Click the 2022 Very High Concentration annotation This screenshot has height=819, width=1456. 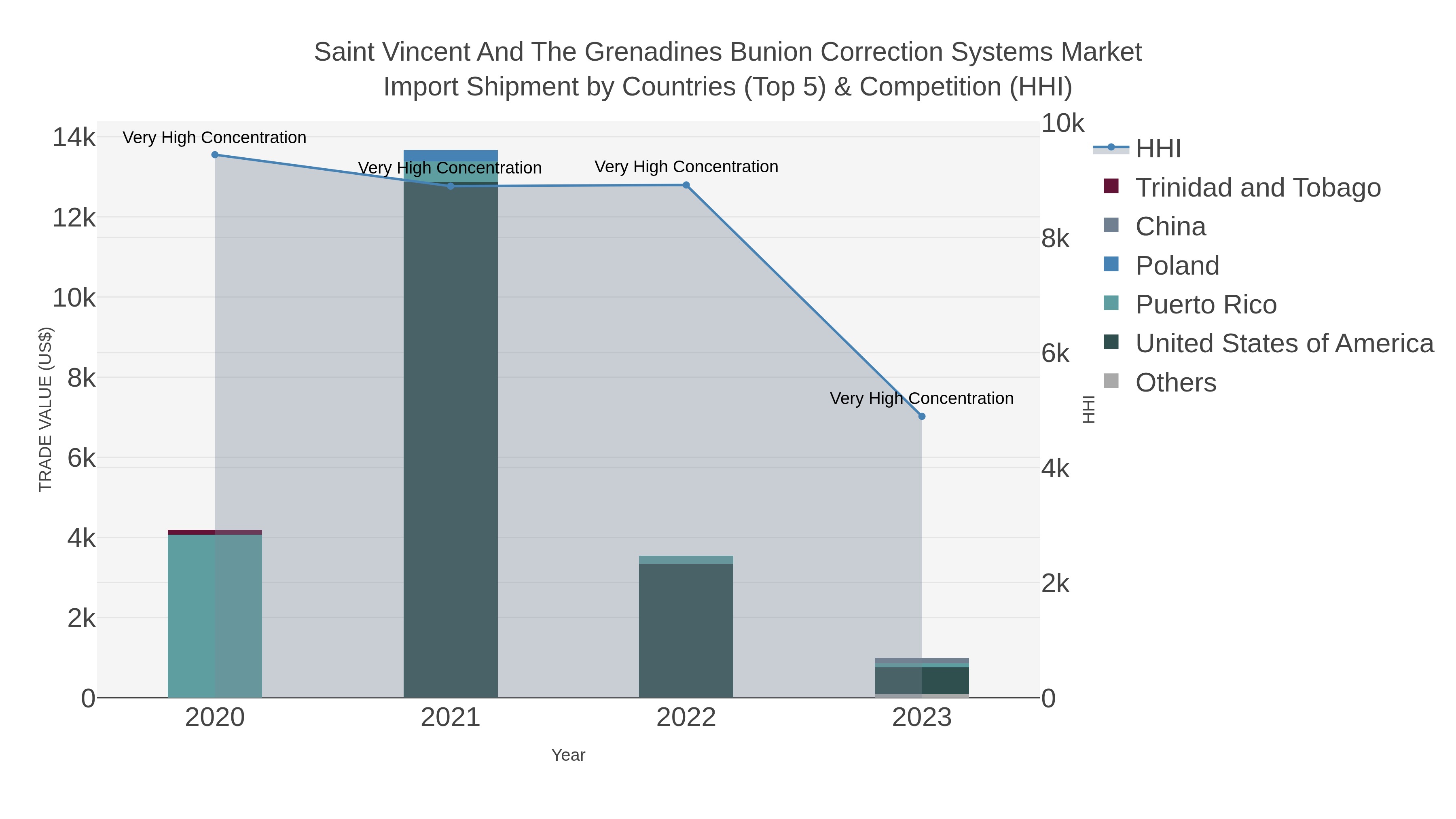click(x=686, y=167)
